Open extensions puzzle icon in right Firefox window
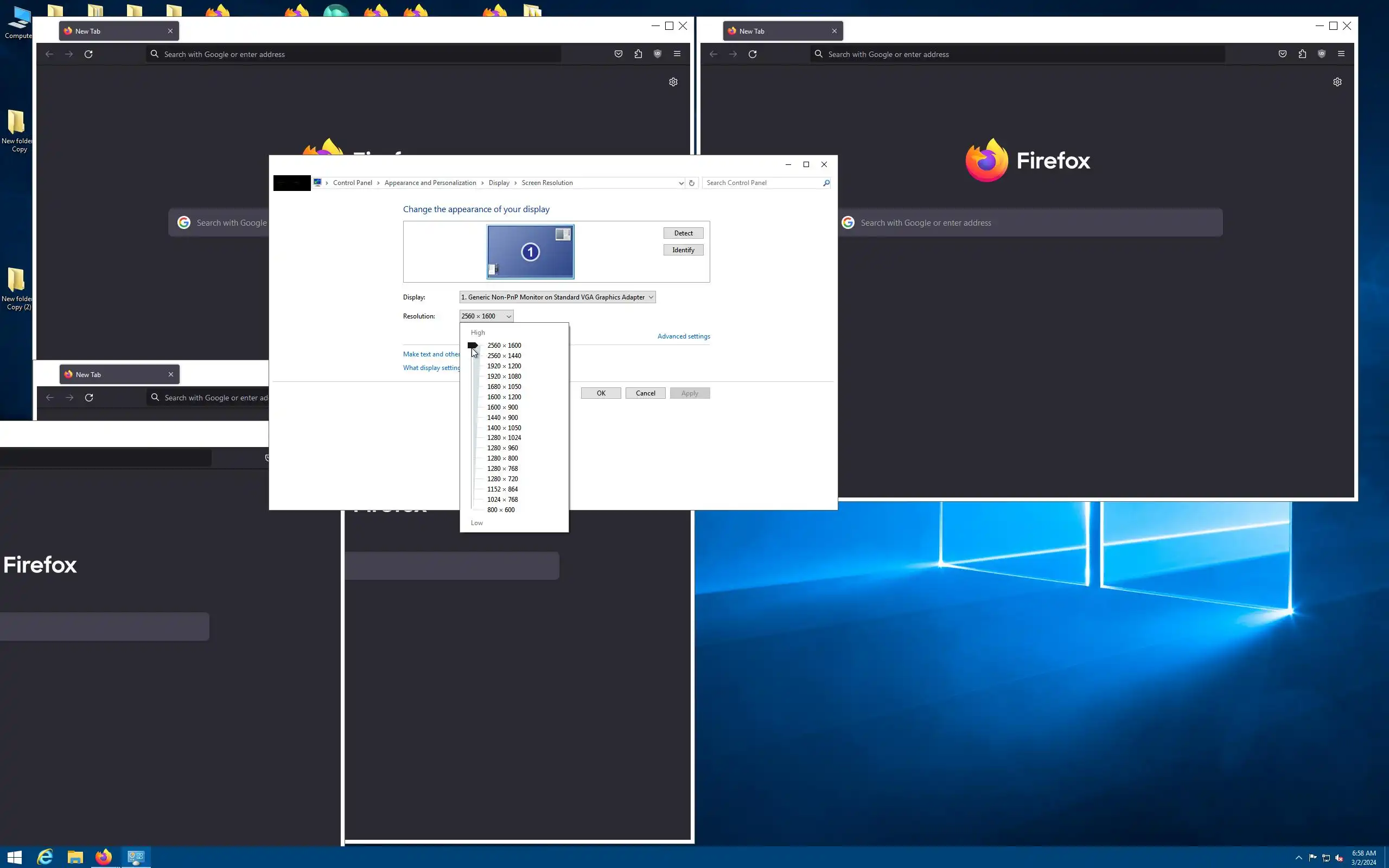The image size is (1389, 868). tap(1302, 54)
